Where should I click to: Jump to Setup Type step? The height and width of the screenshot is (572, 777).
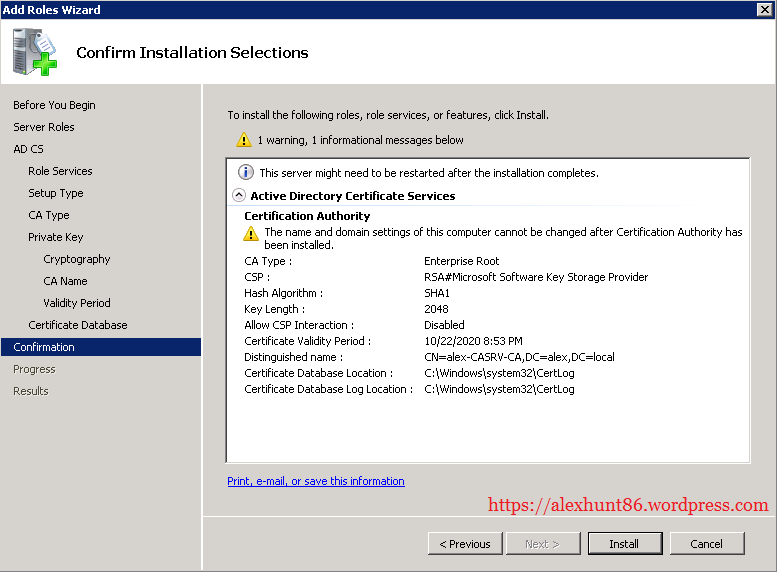pyautogui.click(x=56, y=193)
